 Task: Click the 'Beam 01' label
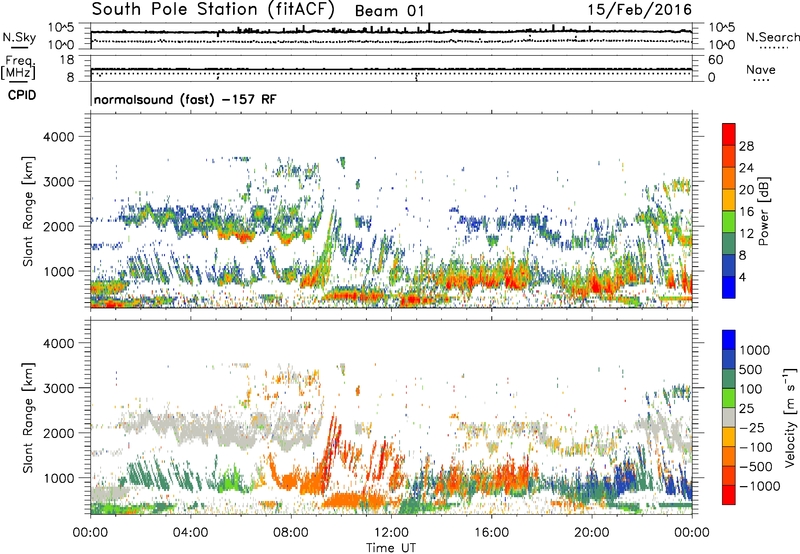pyautogui.click(x=389, y=11)
